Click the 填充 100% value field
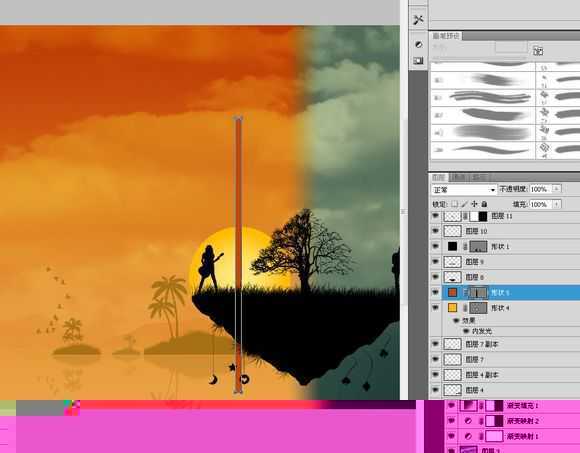580x453 pixels. pyautogui.click(x=540, y=204)
